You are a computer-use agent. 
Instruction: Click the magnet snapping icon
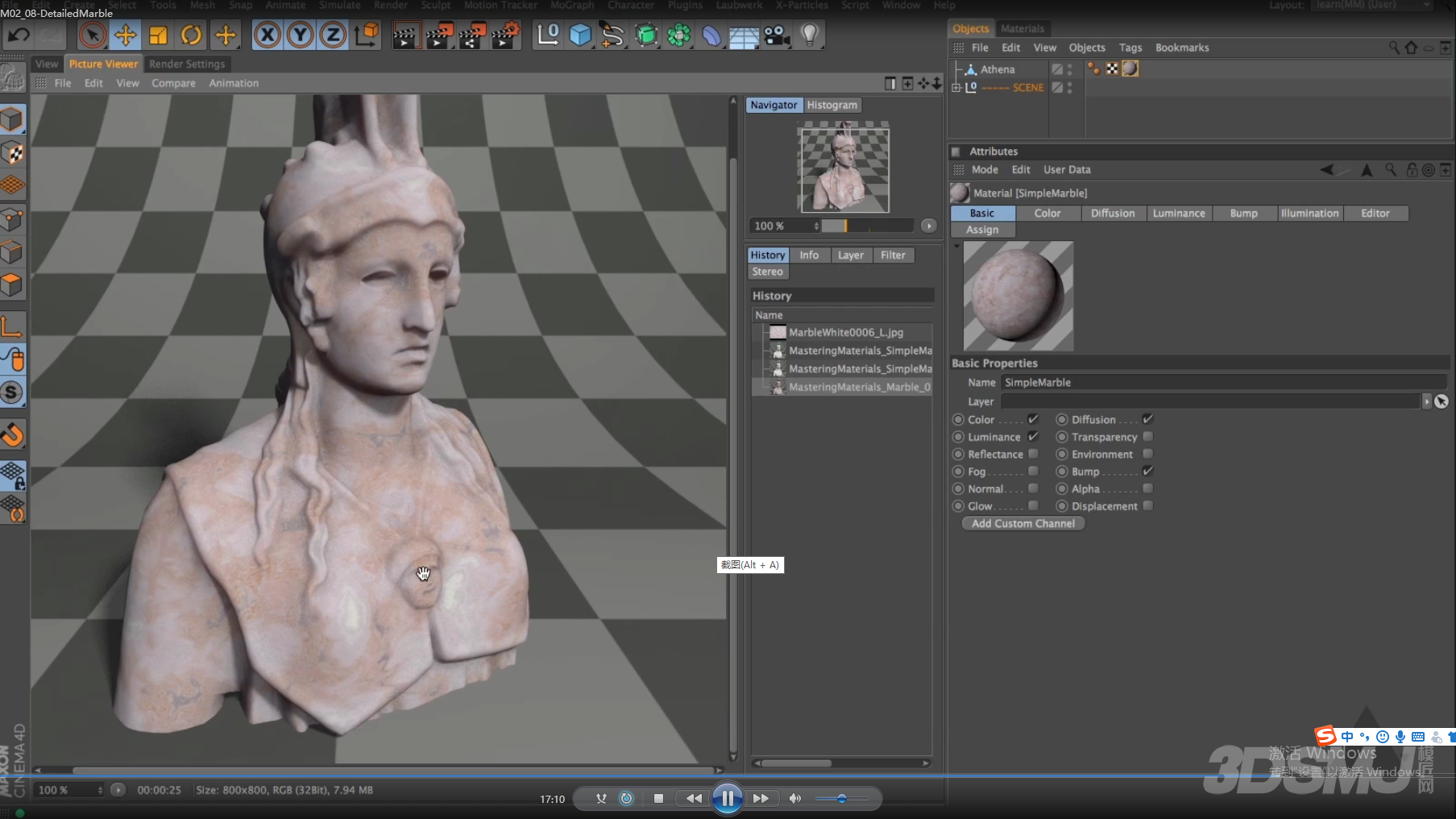[13, 435]
